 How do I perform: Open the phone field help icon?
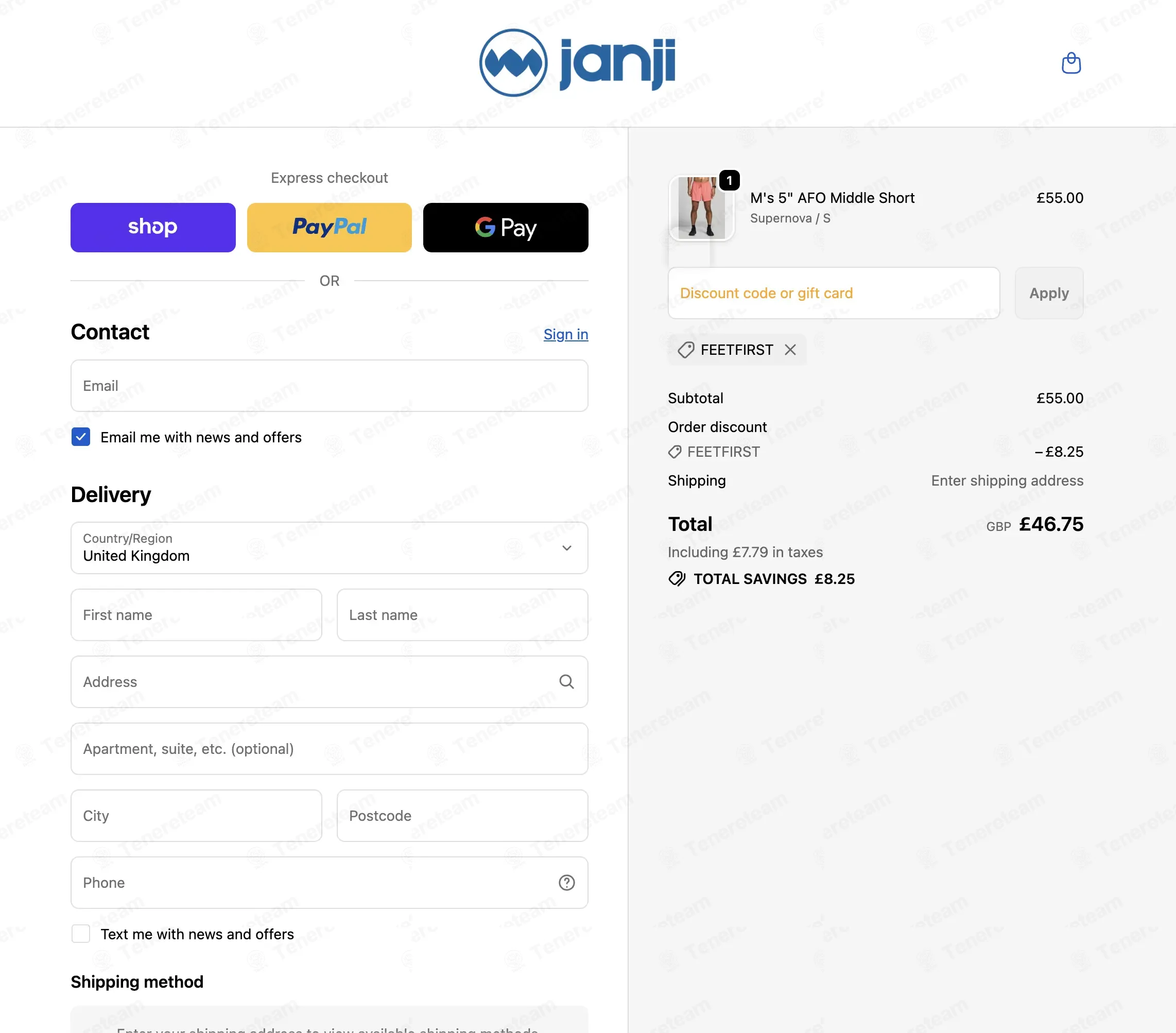[x=567, y=883]
